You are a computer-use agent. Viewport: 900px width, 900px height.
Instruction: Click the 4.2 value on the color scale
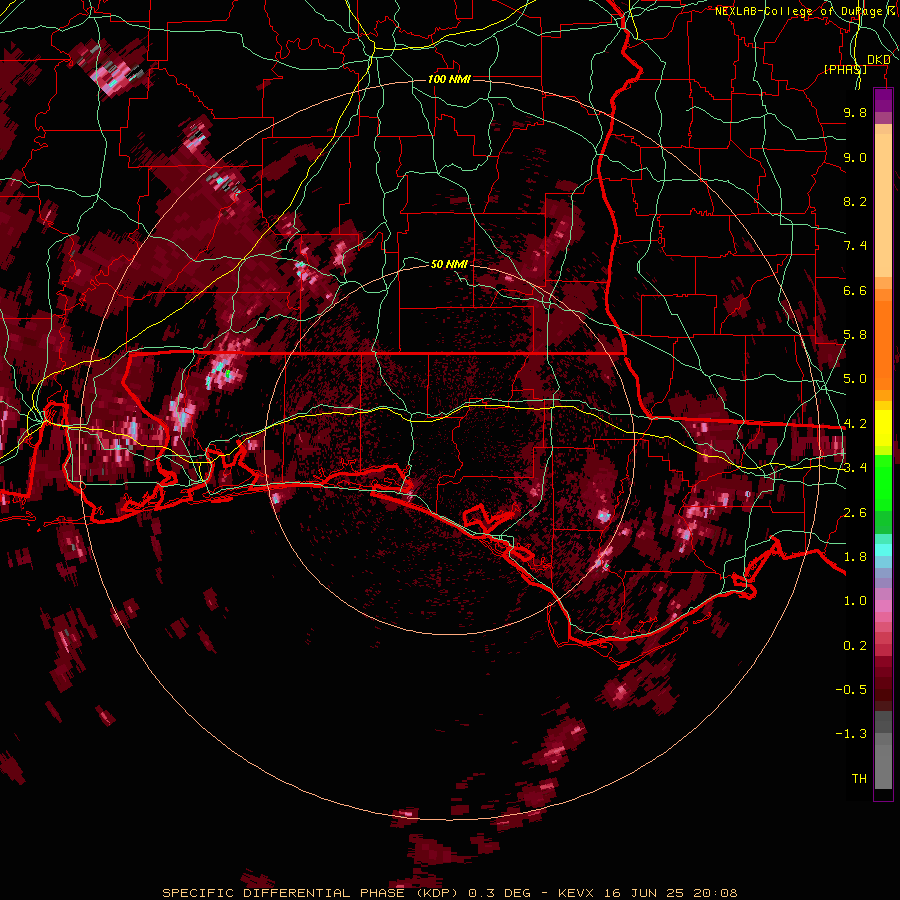click(855, 424)
